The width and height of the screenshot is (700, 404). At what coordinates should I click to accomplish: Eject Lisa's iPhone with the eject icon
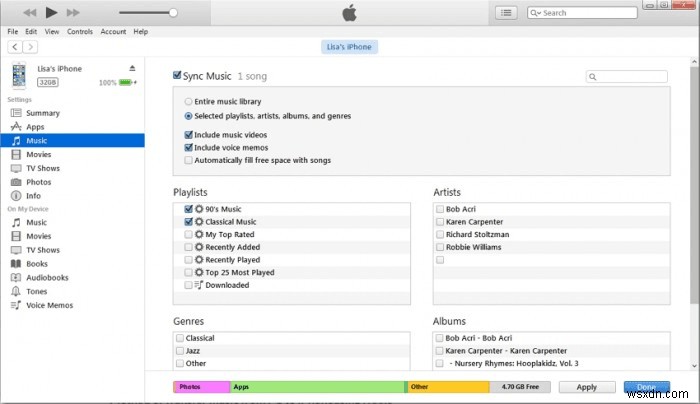pos(131,68)
